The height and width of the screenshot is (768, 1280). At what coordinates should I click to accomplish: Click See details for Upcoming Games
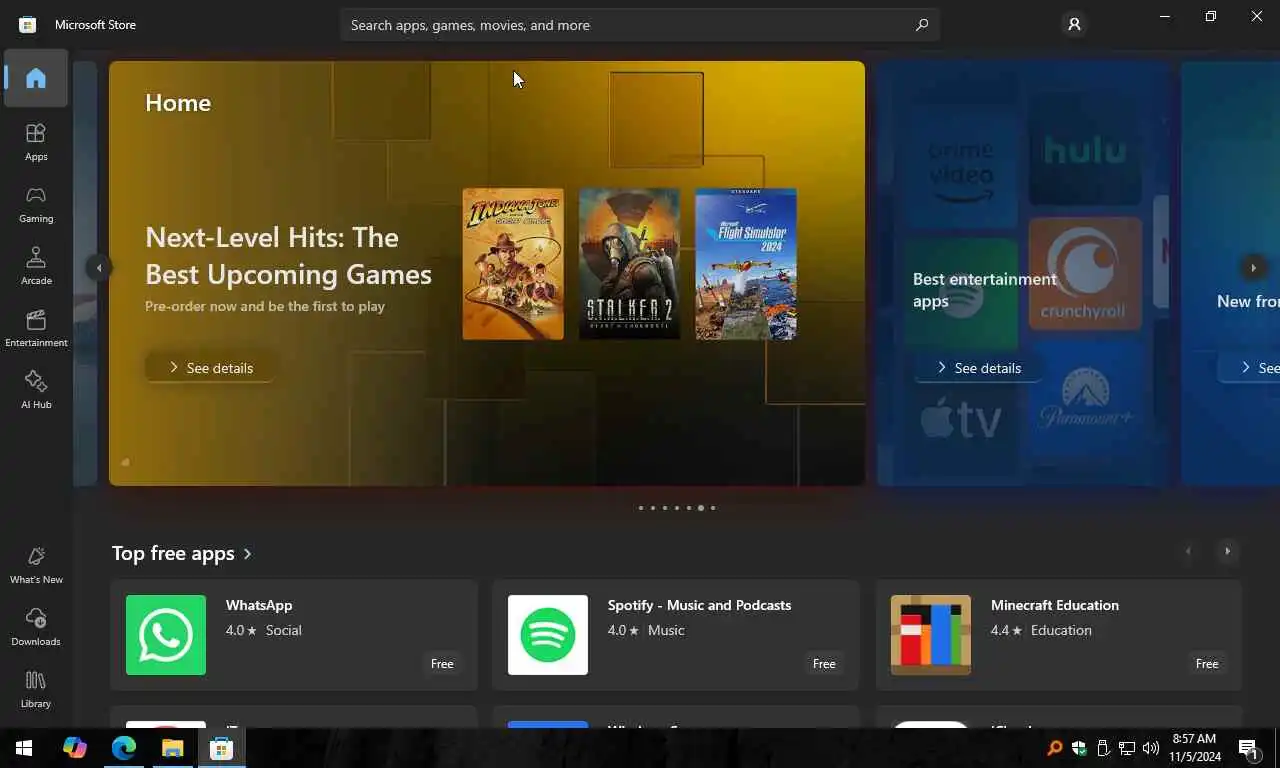tap(210, 368)
